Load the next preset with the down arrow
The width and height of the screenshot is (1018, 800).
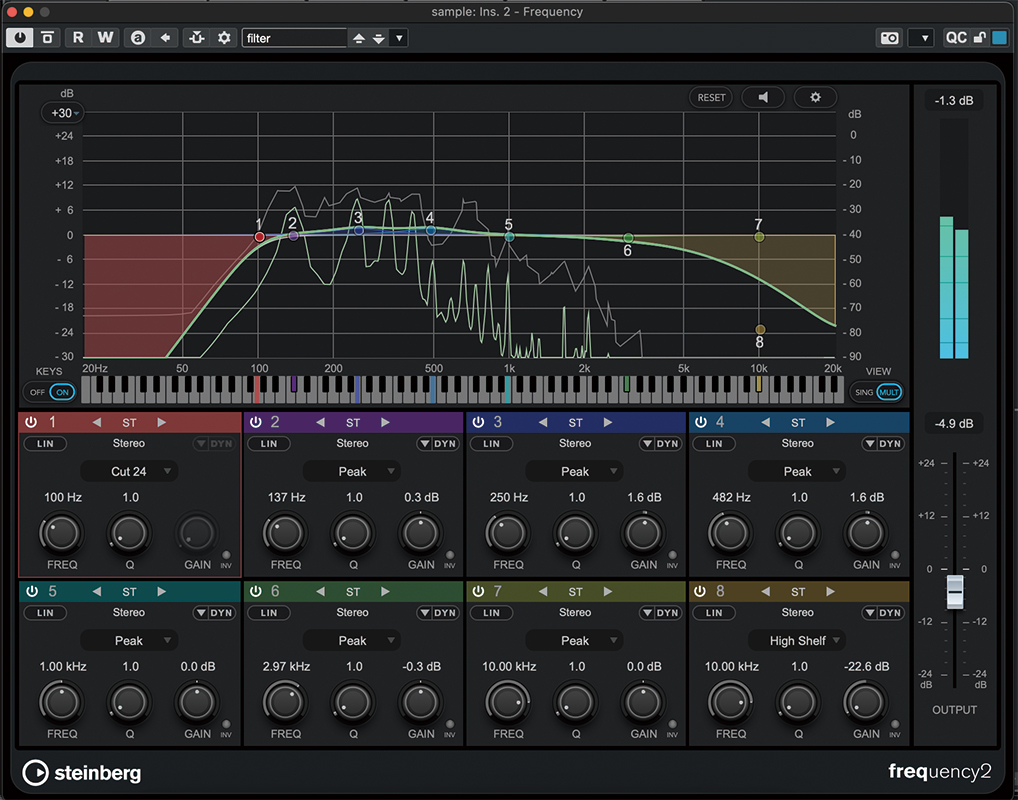click(x=379, y=38)
